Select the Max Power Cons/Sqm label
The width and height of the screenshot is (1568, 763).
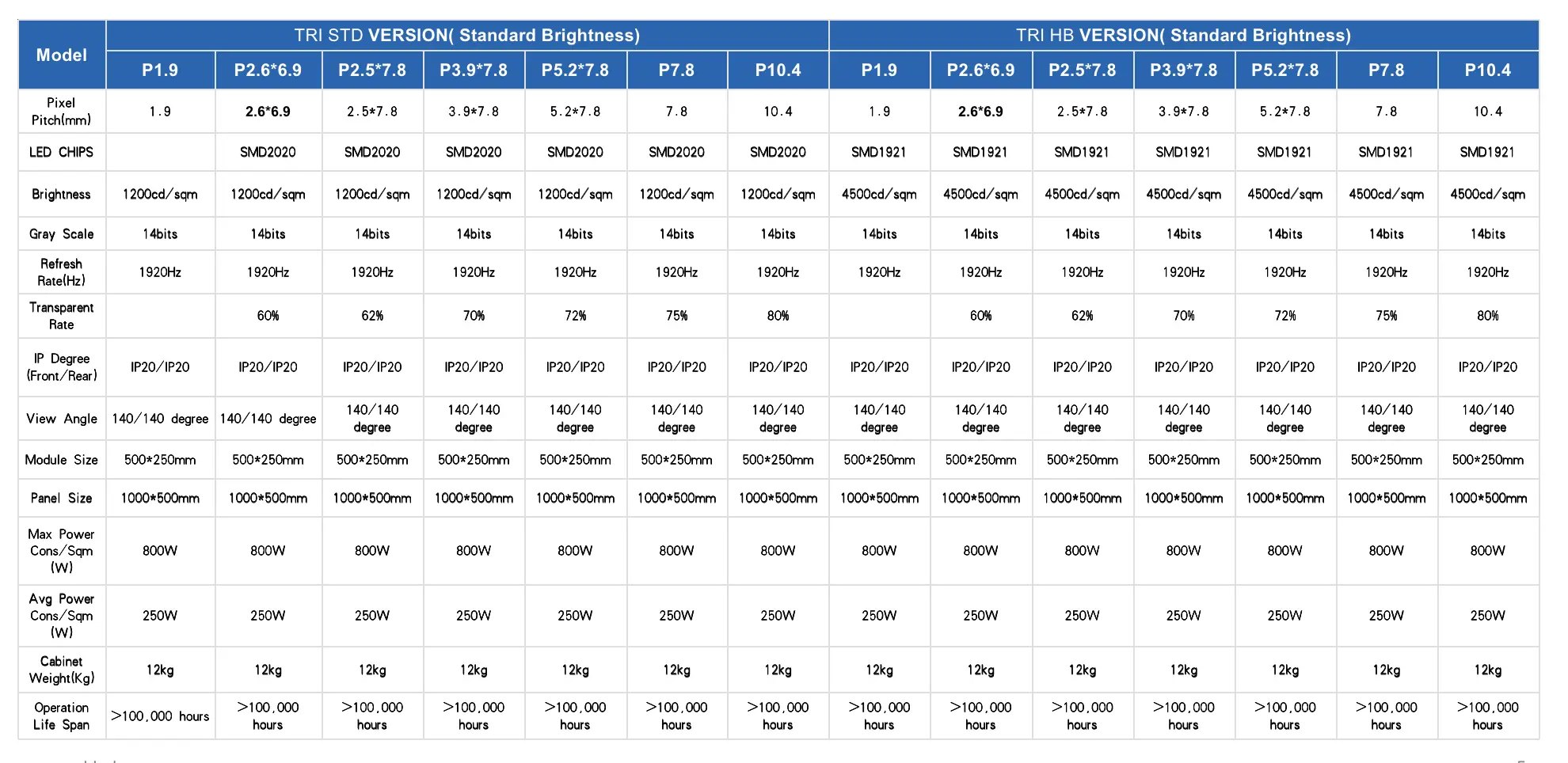(62, 551)
